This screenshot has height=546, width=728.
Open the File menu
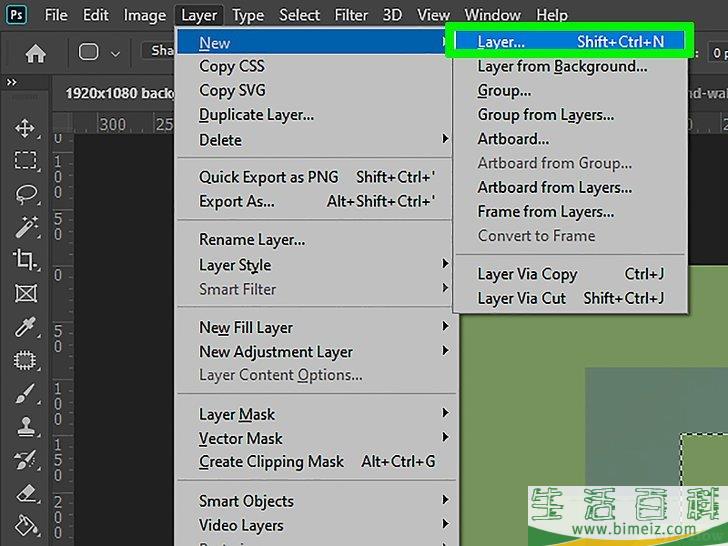click(56, 15)
